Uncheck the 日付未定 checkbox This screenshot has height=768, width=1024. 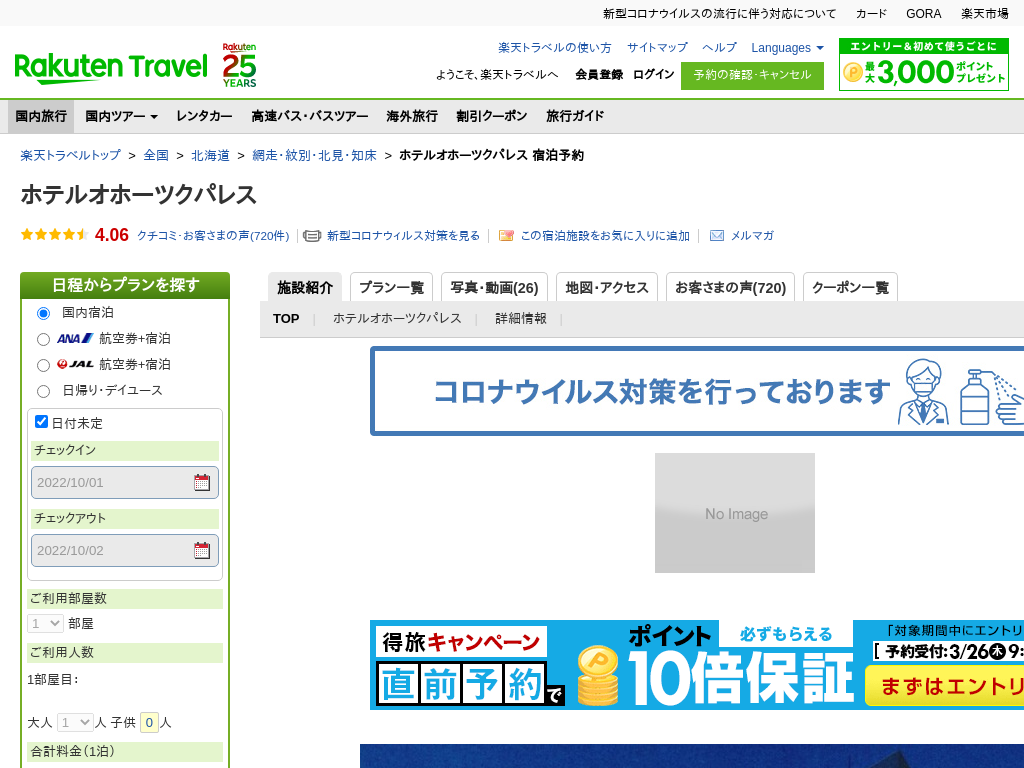41,422
